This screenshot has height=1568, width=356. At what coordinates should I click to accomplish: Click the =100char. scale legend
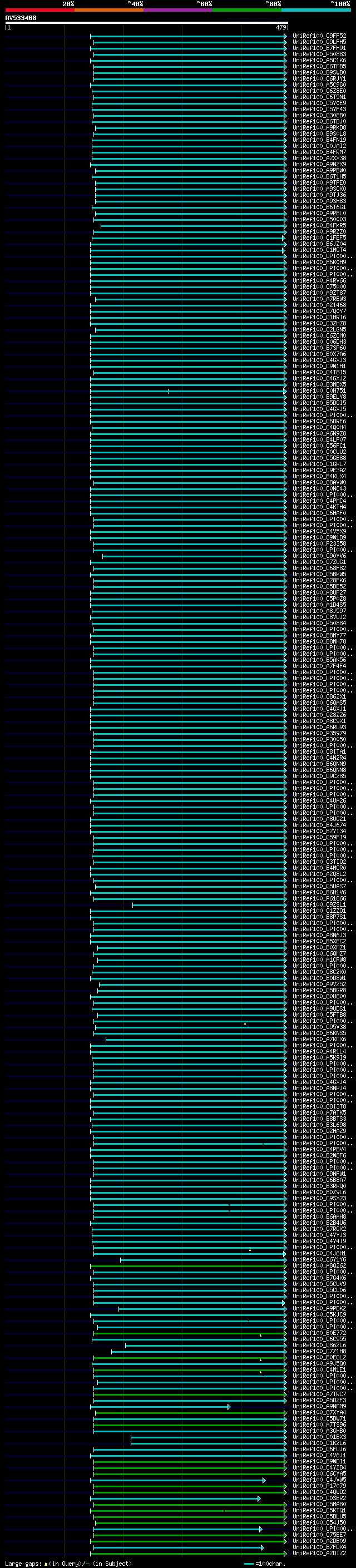pos(265,1563)
